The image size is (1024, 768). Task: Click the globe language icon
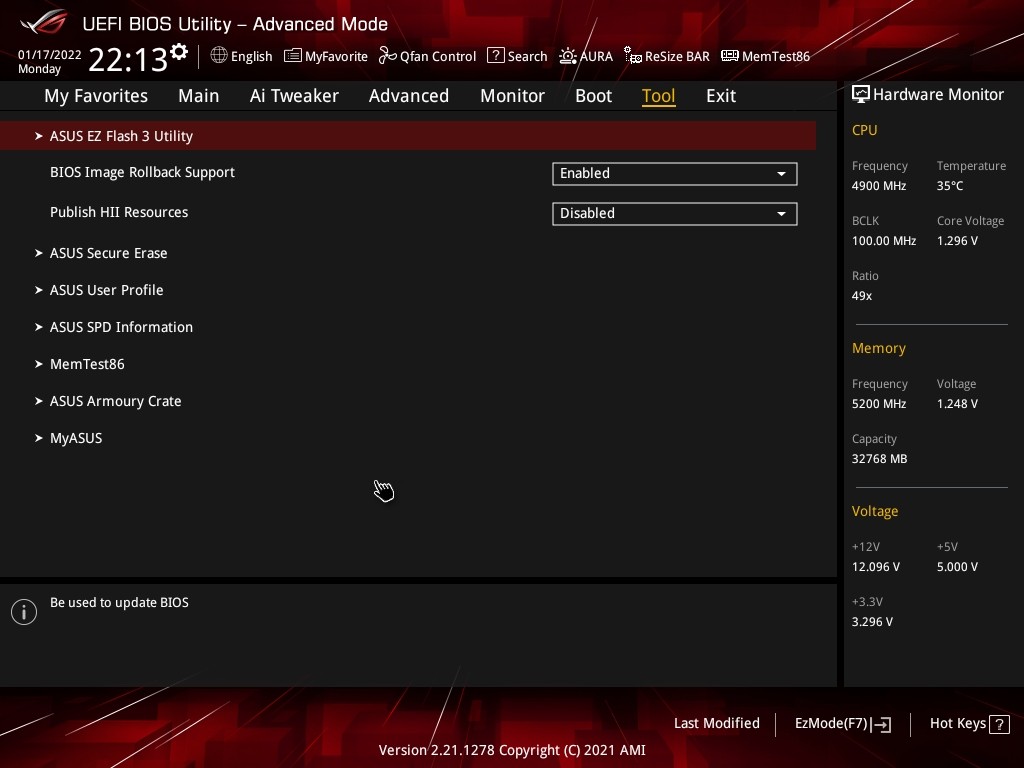219,56
